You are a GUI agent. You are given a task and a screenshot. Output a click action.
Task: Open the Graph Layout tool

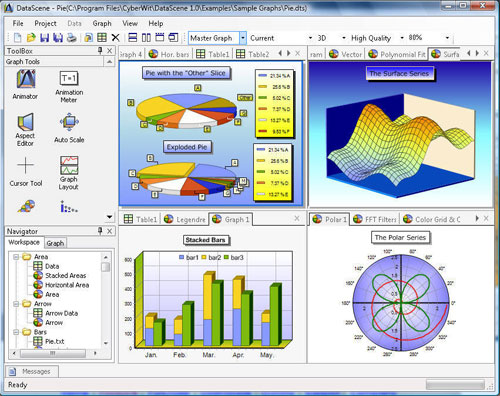69,173
